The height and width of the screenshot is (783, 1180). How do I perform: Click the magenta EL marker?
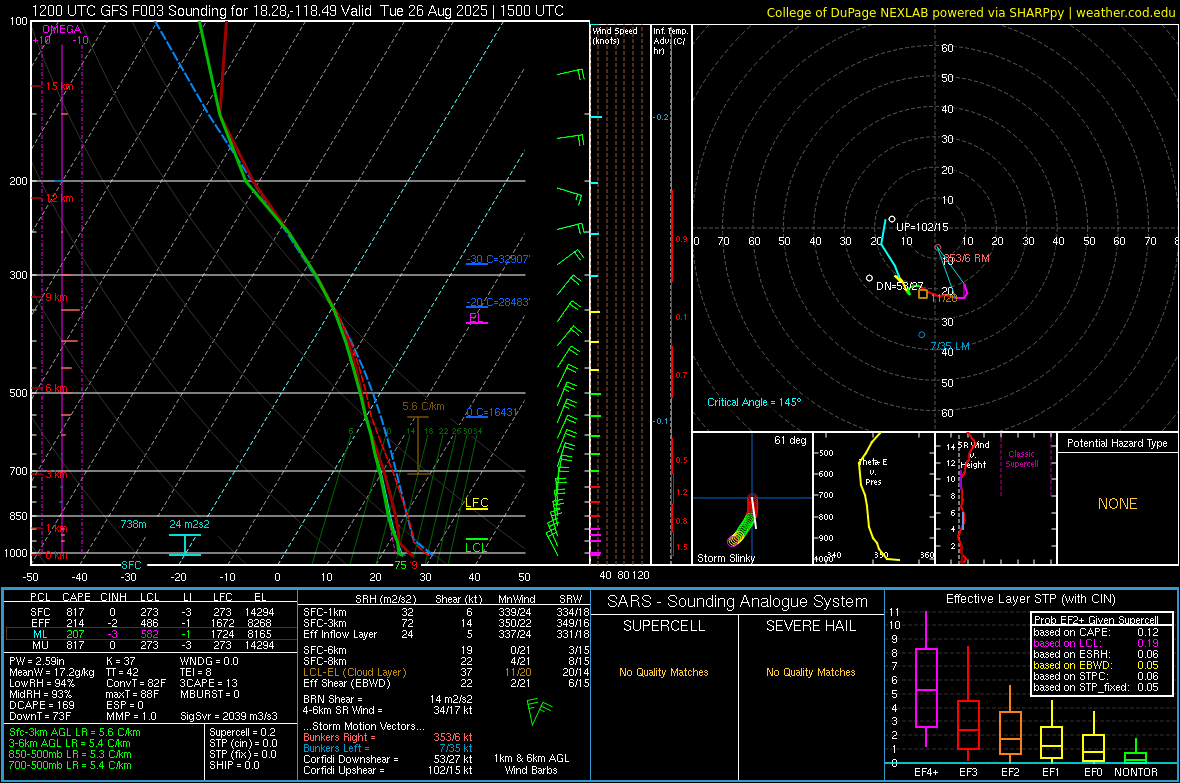476,318
